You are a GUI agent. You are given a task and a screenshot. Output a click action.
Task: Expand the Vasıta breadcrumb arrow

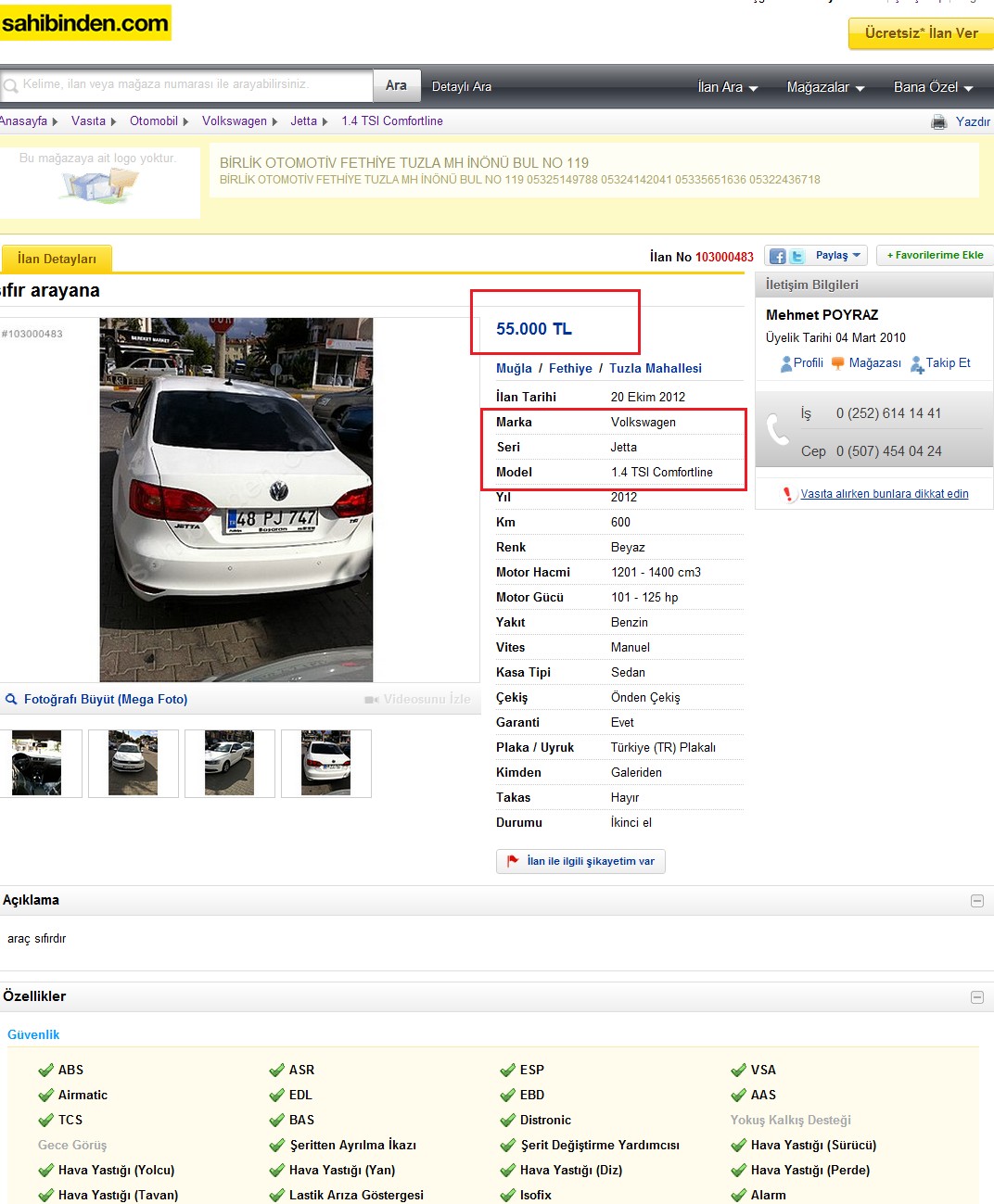point(113,121)
